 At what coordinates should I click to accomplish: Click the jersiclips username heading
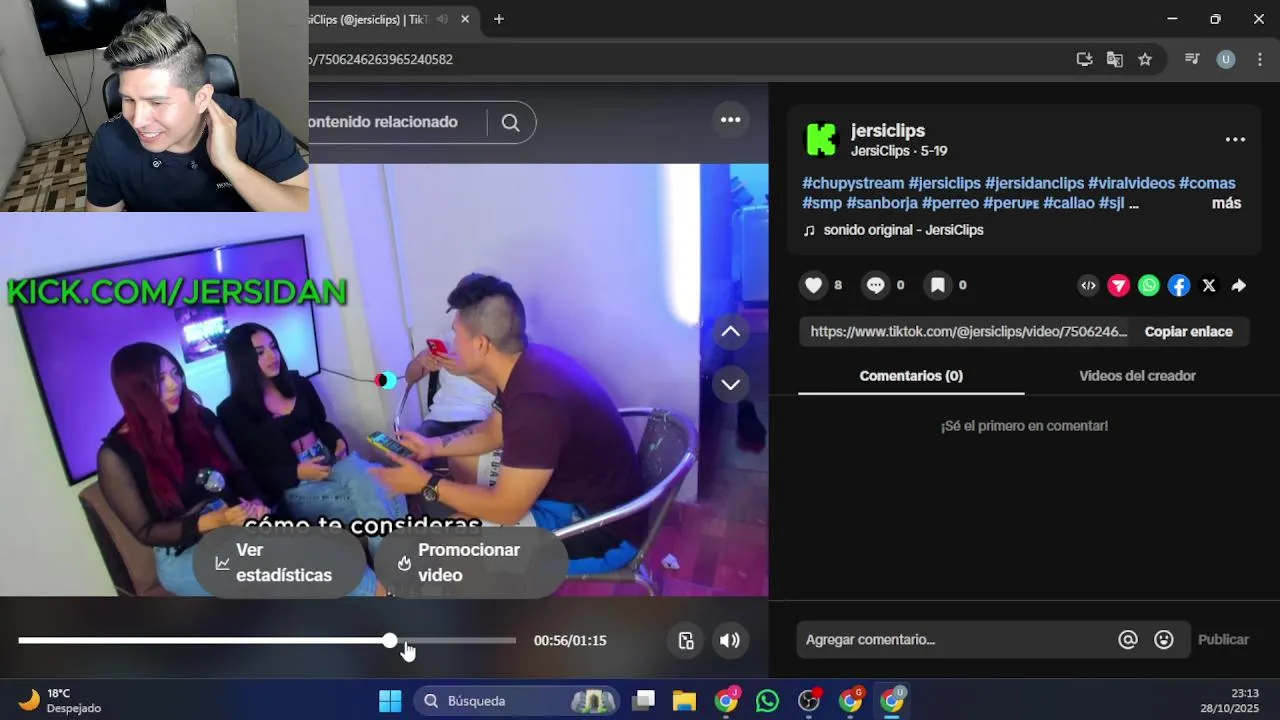[x=888, y=131]
